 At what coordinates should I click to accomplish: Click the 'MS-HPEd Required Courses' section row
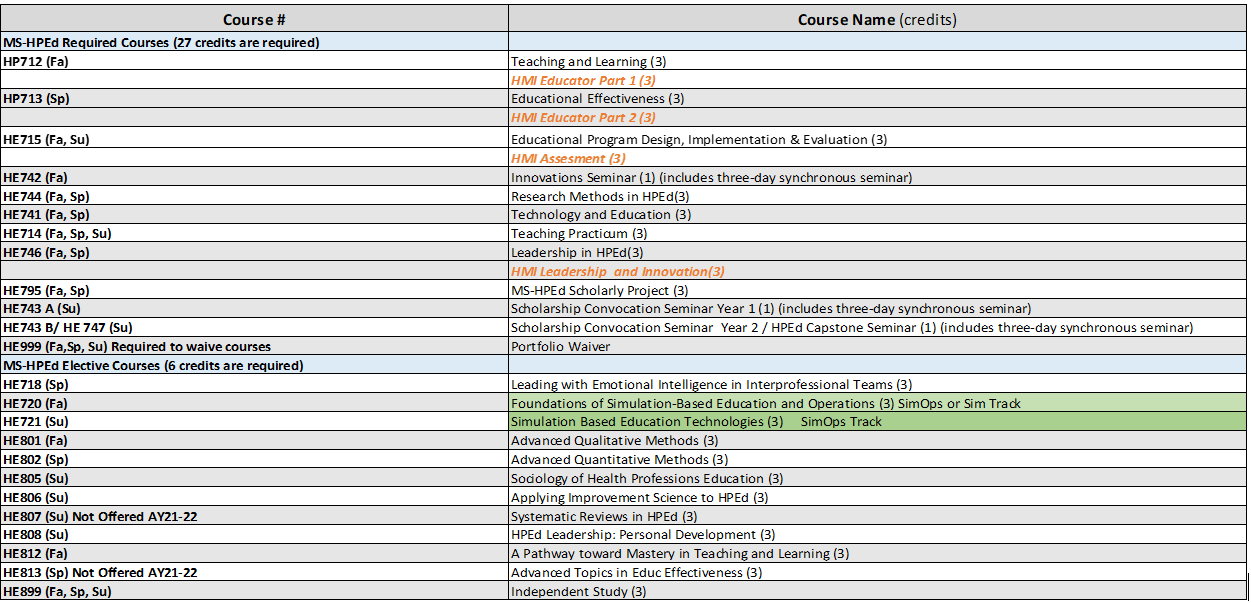click(x=160, y=42)
